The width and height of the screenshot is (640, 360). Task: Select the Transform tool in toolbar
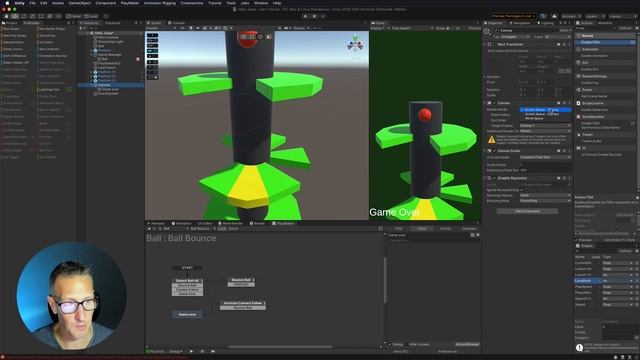49,16
